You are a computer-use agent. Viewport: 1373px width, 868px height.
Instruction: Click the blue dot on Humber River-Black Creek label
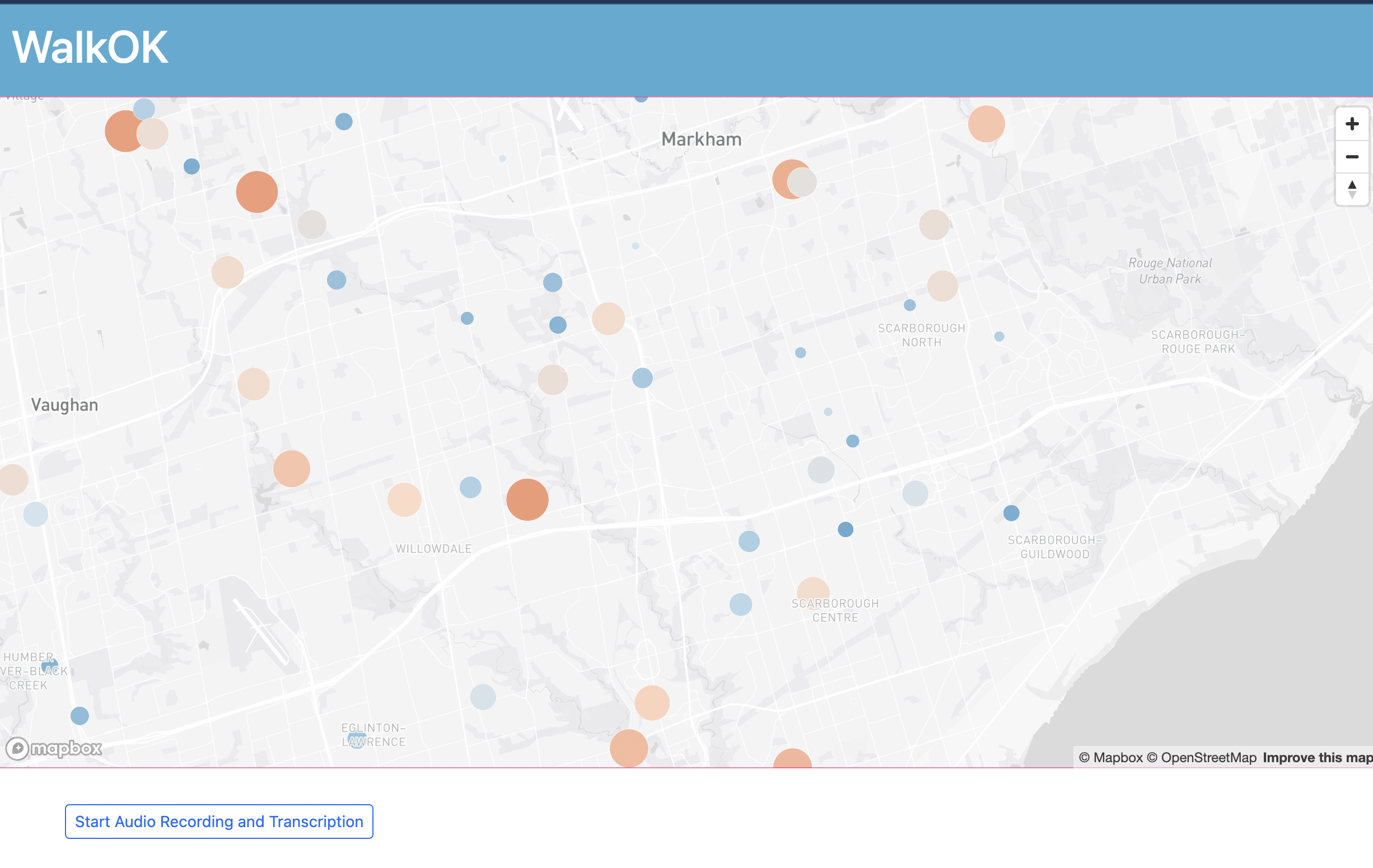50,666
